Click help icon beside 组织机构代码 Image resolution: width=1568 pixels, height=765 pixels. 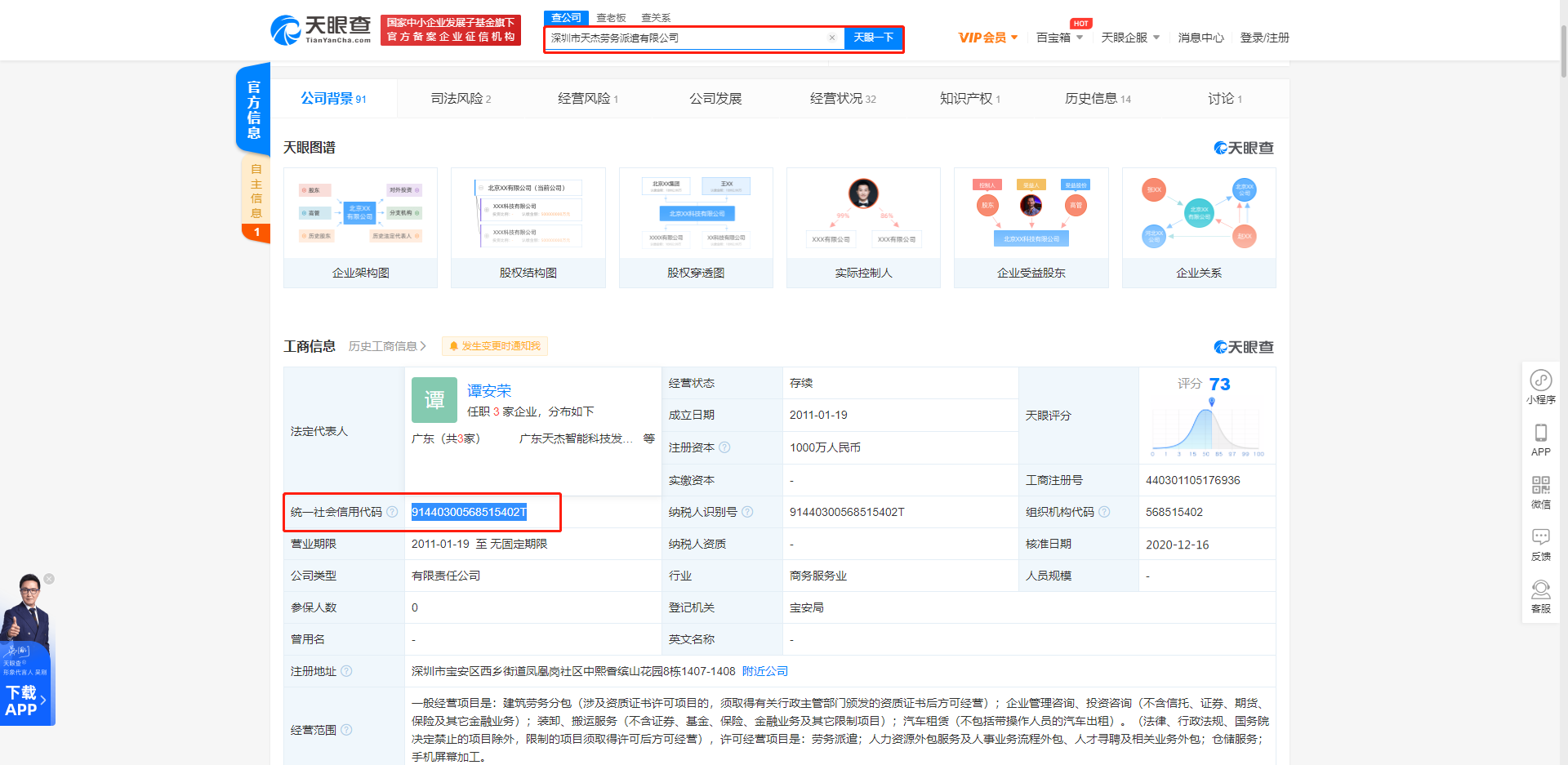(1104, 512)
